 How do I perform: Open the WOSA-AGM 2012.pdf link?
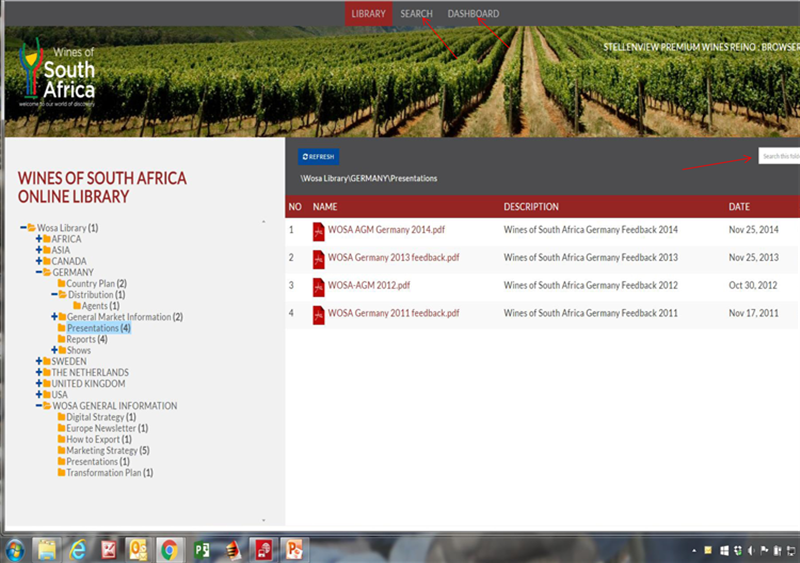click(369, 285)
